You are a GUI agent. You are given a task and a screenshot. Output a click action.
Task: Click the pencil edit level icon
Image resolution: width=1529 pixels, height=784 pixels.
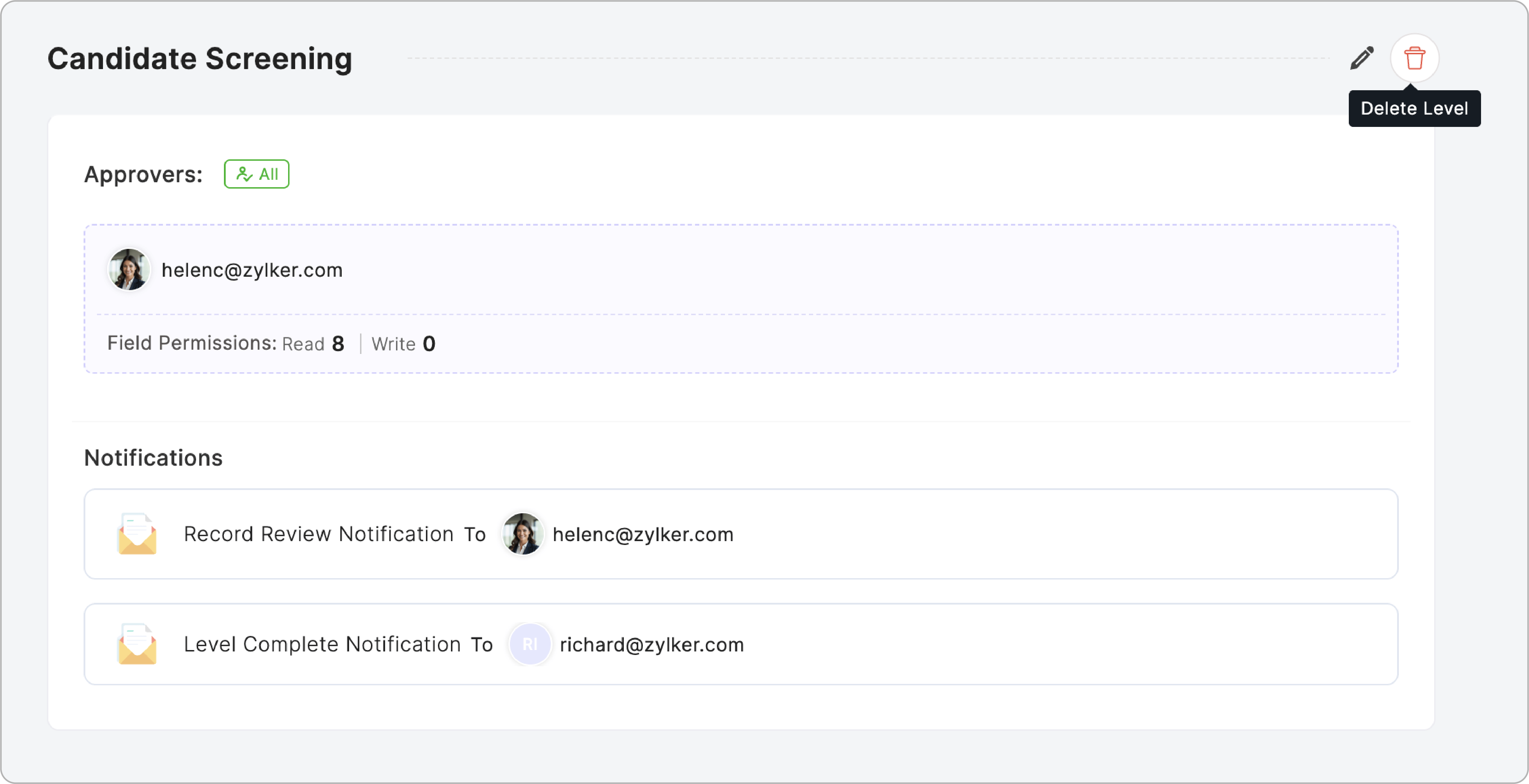pyautogui.click(x=1362, y=58)
